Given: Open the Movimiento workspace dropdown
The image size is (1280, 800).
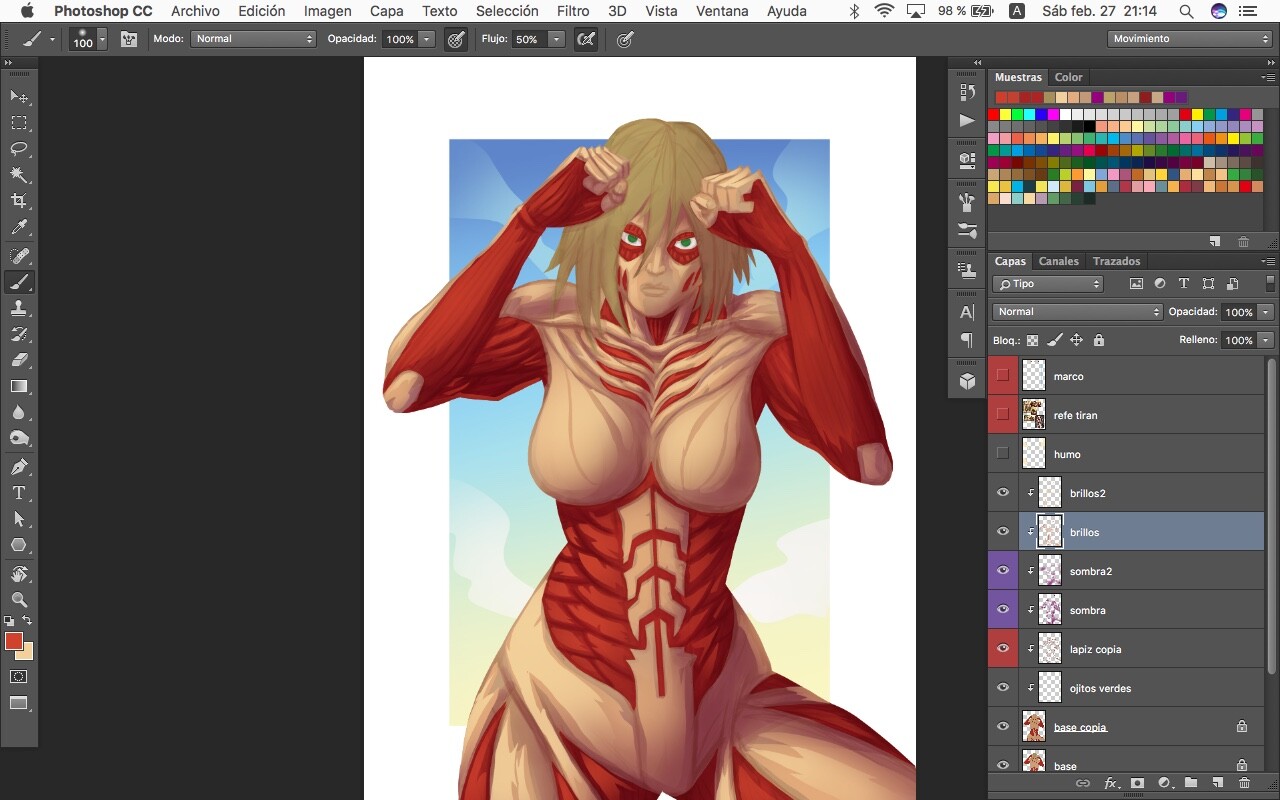Looking at the screenshot, I should [x=1189, y=39].
